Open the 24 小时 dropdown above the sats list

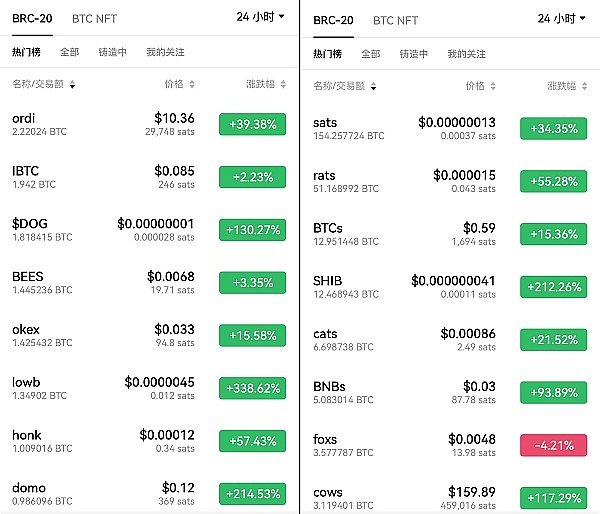coord(561,18)
